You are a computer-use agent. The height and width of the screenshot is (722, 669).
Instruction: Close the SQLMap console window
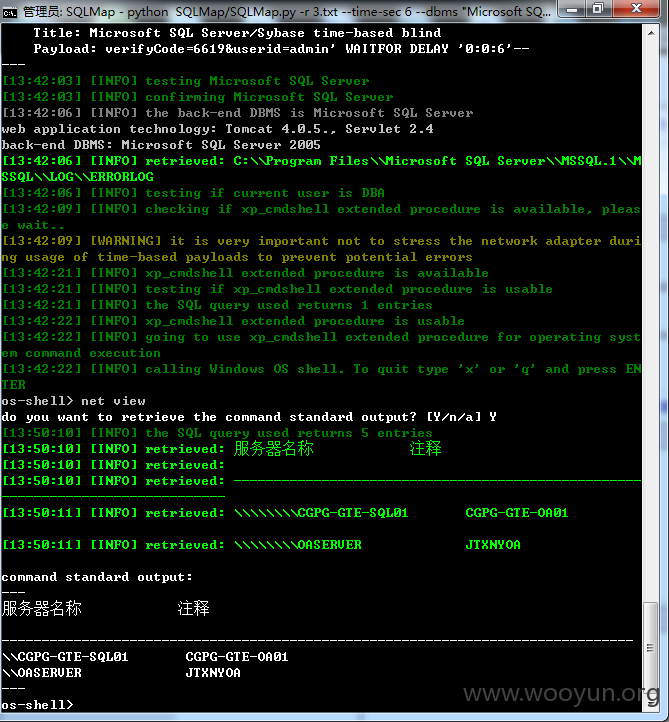coord(637,9)
